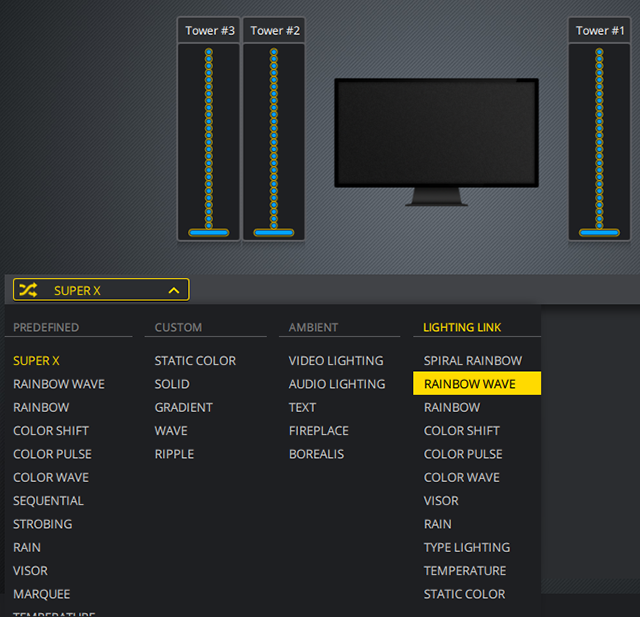Select the BOREALIS ambient effect
Screen dimensions: 640x617
[316, 454]
